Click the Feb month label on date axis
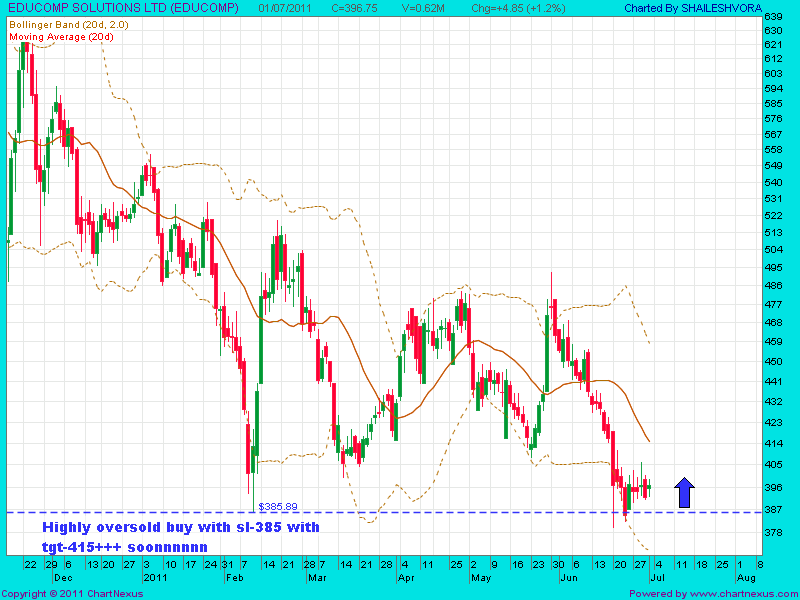The height and width of the screenshot is (600, 800). tap(234, 578)
